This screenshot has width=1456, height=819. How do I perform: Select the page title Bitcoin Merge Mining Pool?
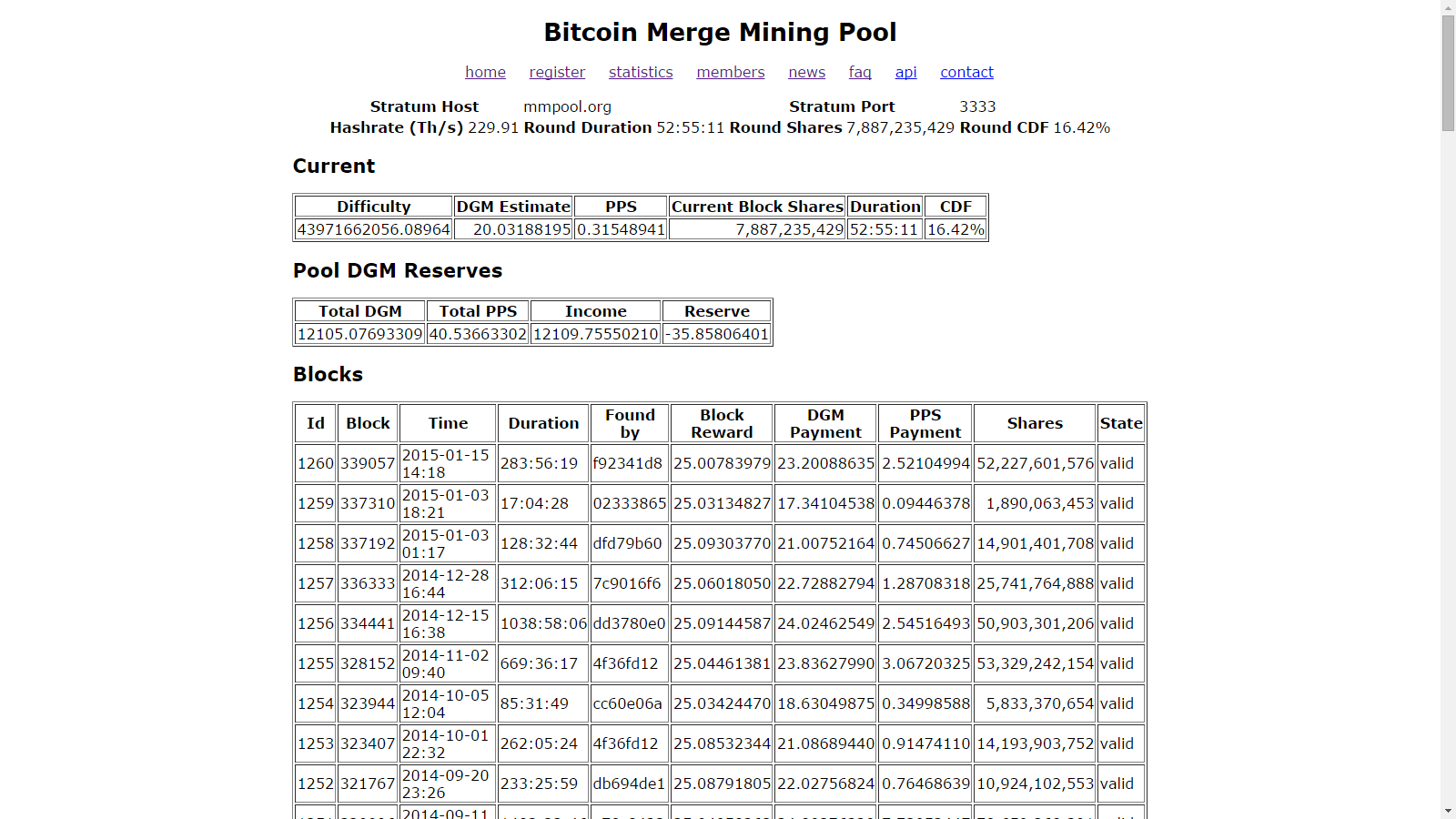[x=720, y=32]
